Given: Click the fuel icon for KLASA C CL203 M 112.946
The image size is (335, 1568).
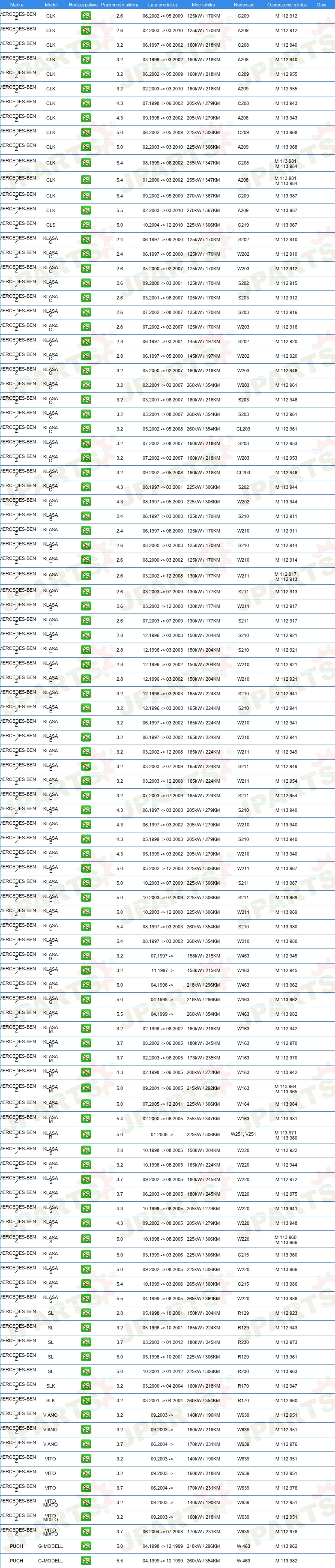Looking at the screenshot, I should pyautogui.click(x=86, y=473).
